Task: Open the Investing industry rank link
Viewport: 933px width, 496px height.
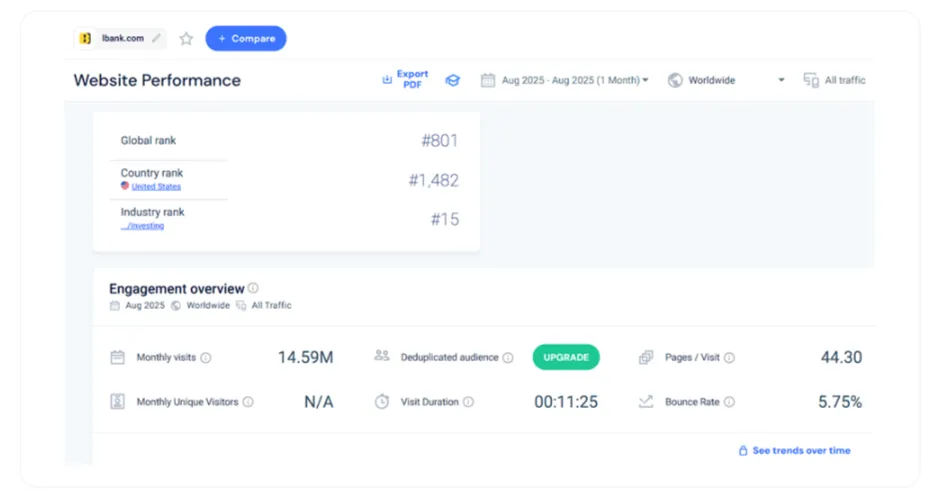Action: (143, 226)
